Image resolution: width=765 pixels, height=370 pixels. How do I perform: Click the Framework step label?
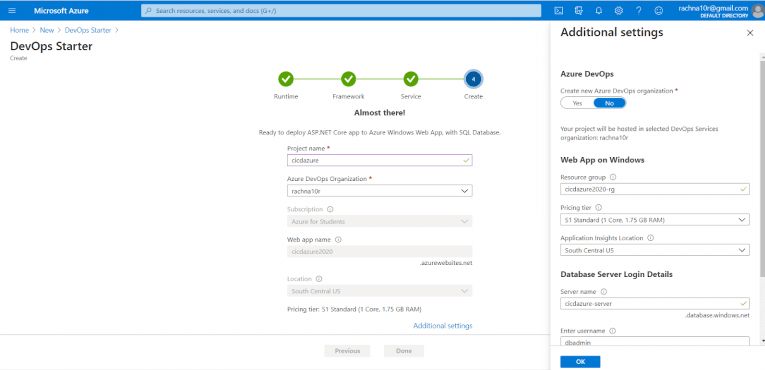[x=348, y=97]
